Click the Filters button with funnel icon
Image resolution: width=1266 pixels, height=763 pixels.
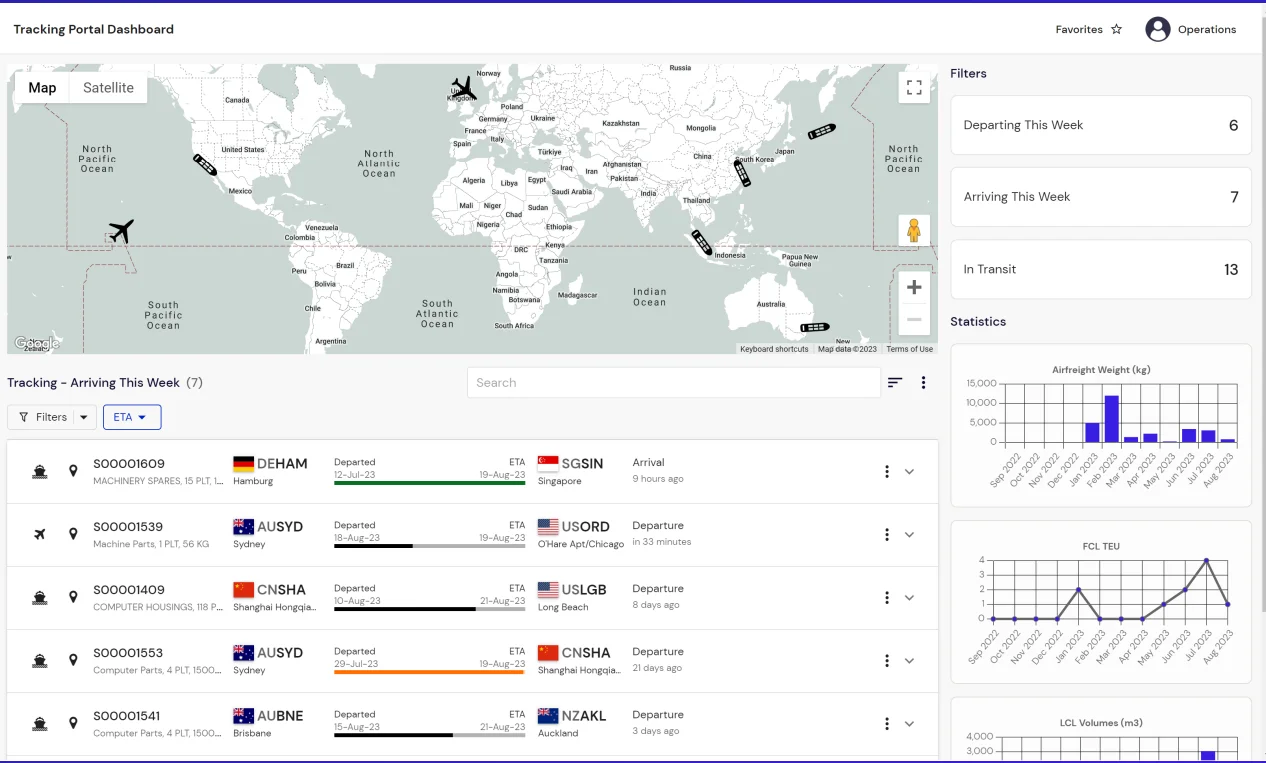click(42, 417)
